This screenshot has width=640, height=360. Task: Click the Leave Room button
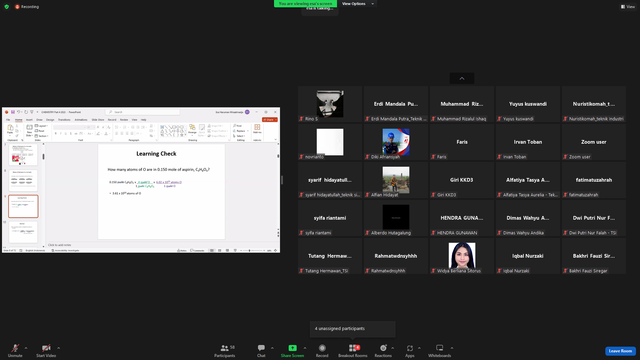click(620, 351)
